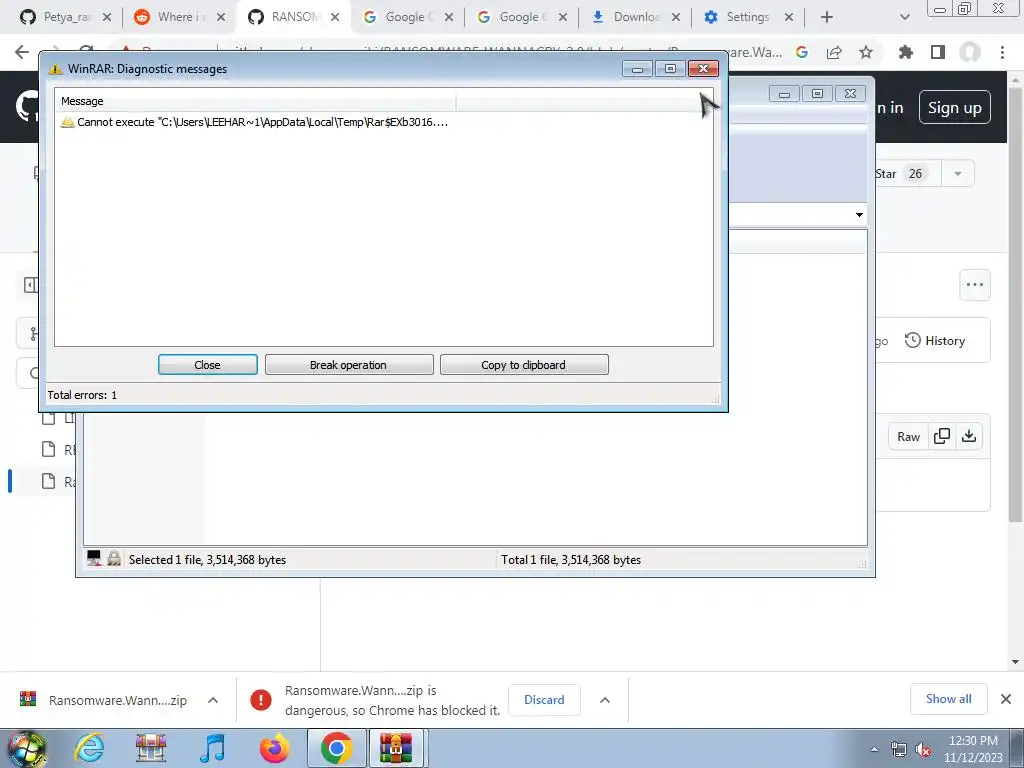Click the GitHub logo in page header
This screenshot has height=768, width=1024.
coord(26,106)
